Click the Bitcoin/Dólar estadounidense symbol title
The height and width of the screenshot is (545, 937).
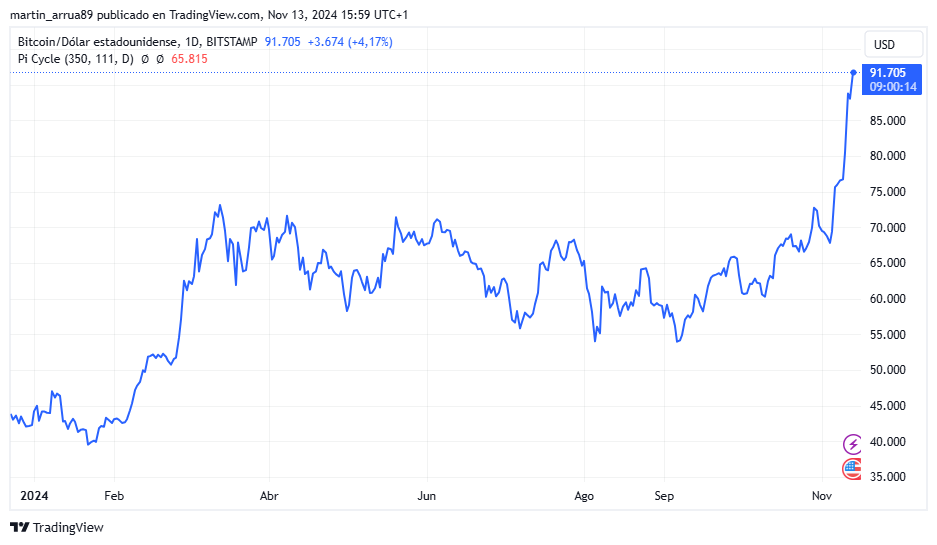[98, 42]
